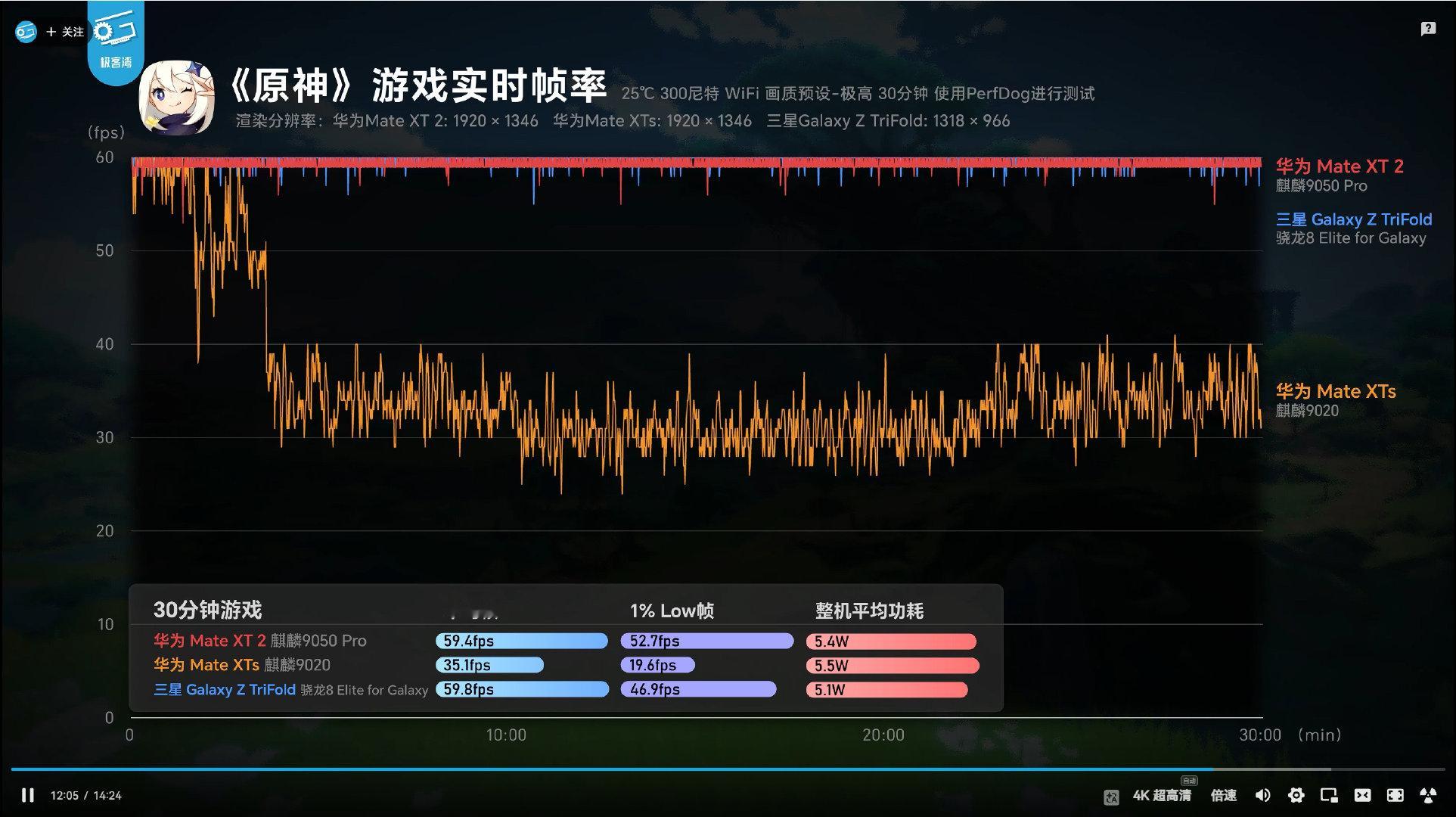Click the 5.4W power bar
Viewport: 1456px width, 817px height.
click(x=892, y=642)
